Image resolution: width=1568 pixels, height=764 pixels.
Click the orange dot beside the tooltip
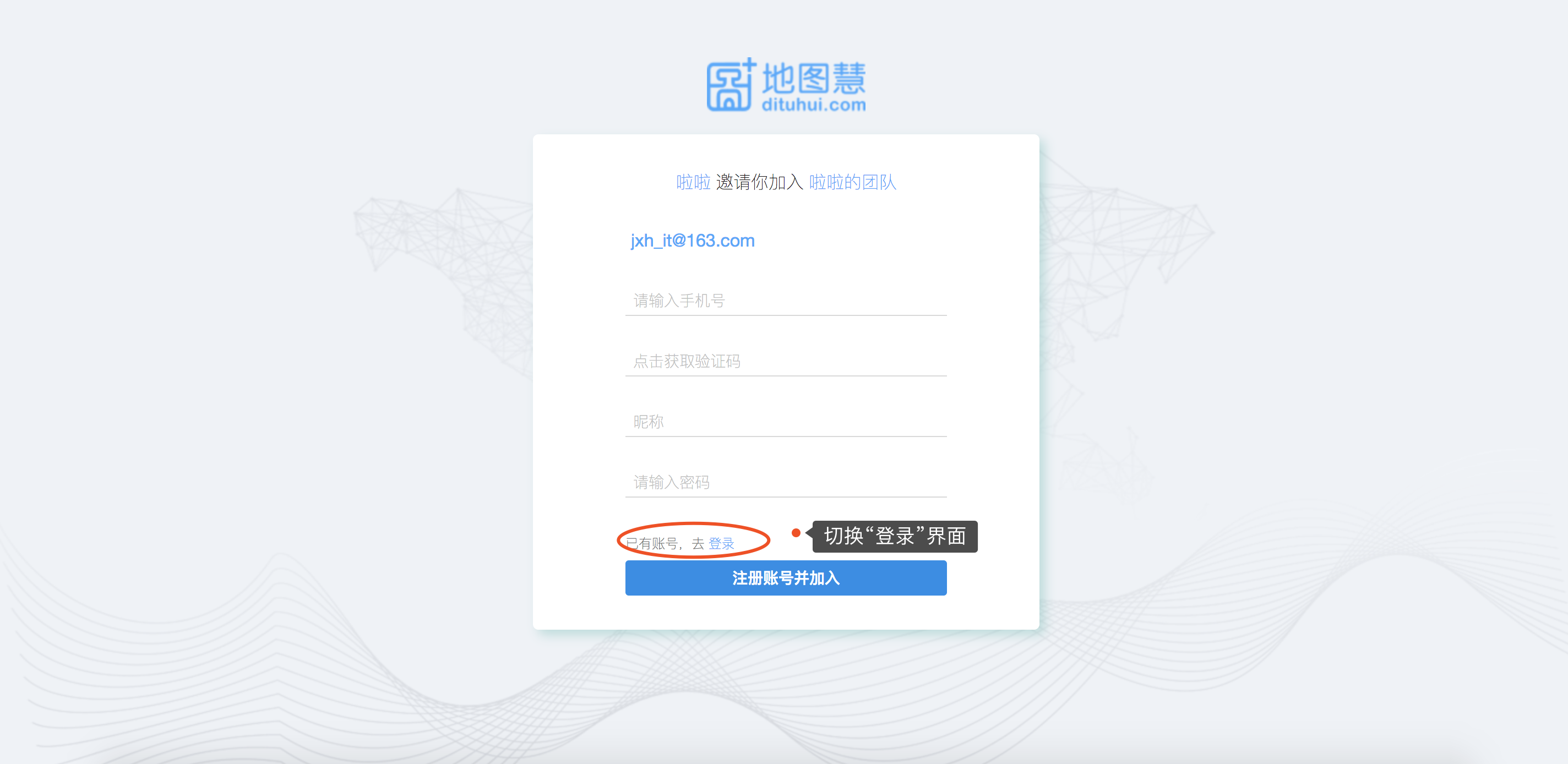pyautogui.click(x=796, y=533)
